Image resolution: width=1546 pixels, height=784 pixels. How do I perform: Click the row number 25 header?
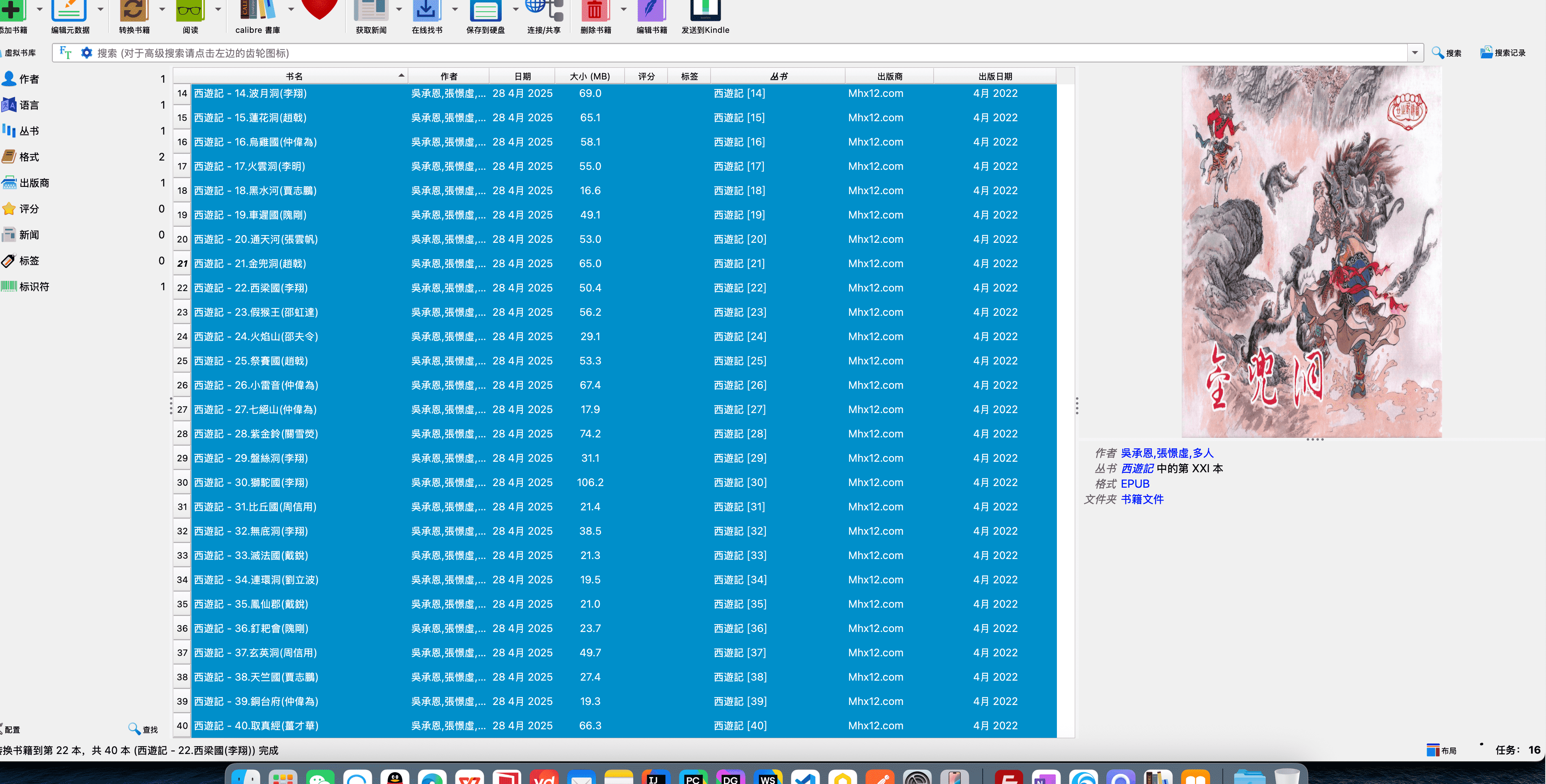[182, 360]
